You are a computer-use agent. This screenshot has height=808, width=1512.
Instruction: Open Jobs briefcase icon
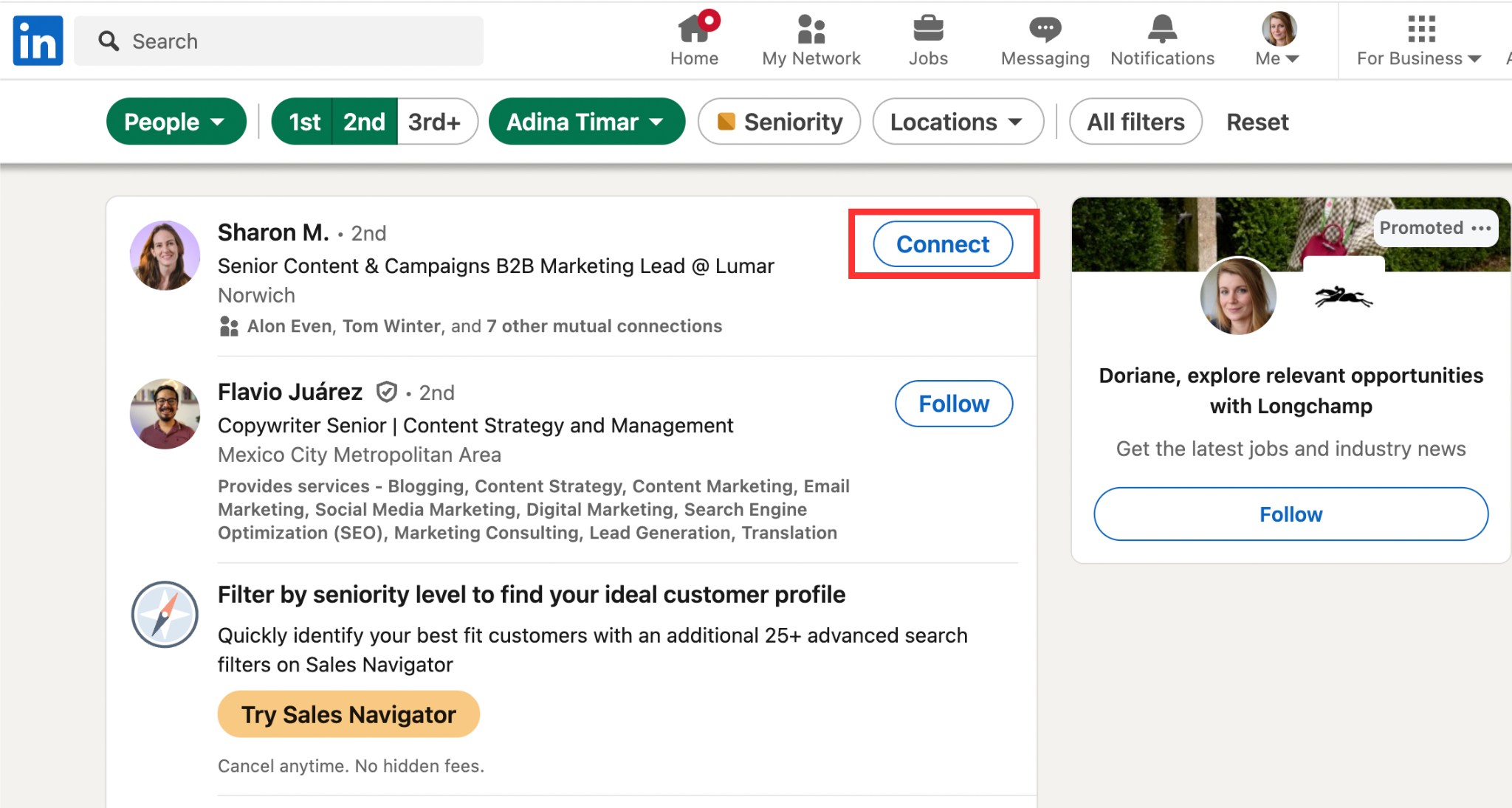coord(928,29)
